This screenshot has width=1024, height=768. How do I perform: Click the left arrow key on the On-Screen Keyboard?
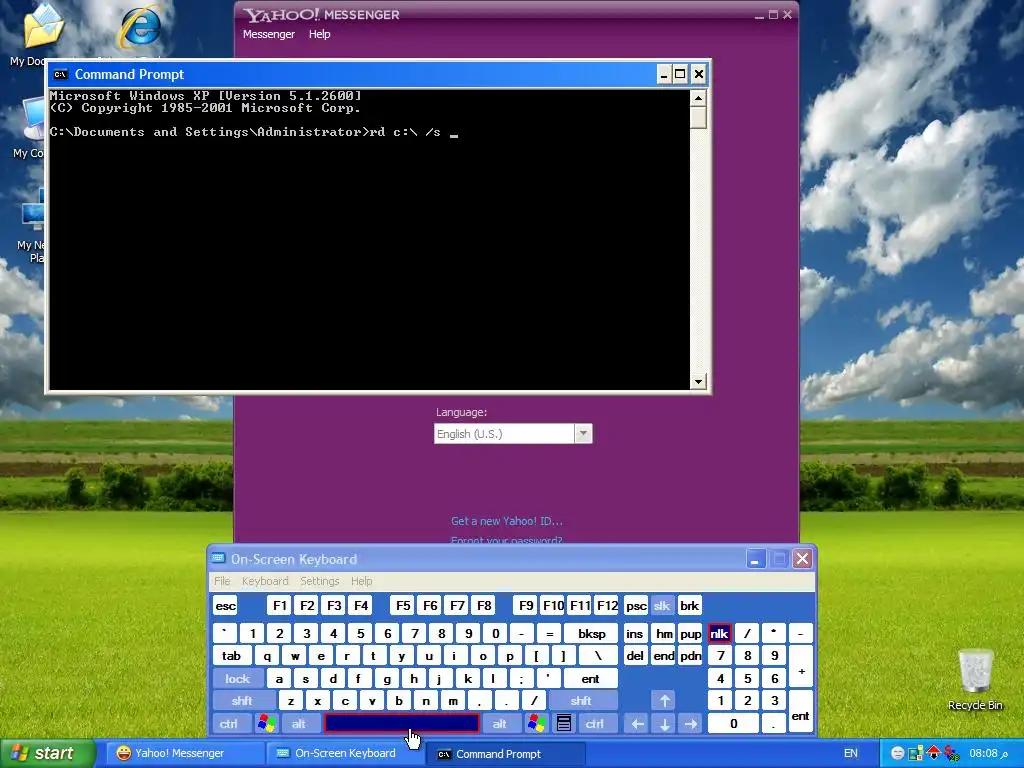tap(637, 724)
